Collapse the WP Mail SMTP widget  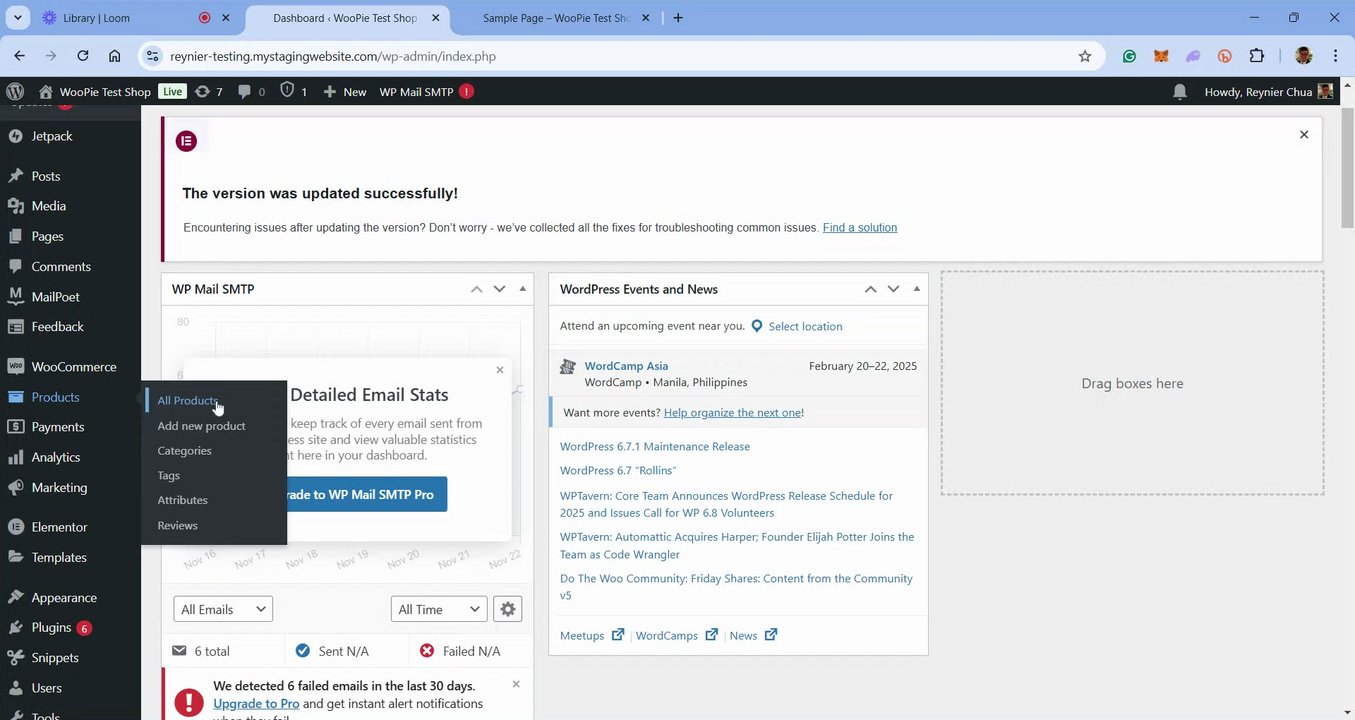tap(522, 289)
